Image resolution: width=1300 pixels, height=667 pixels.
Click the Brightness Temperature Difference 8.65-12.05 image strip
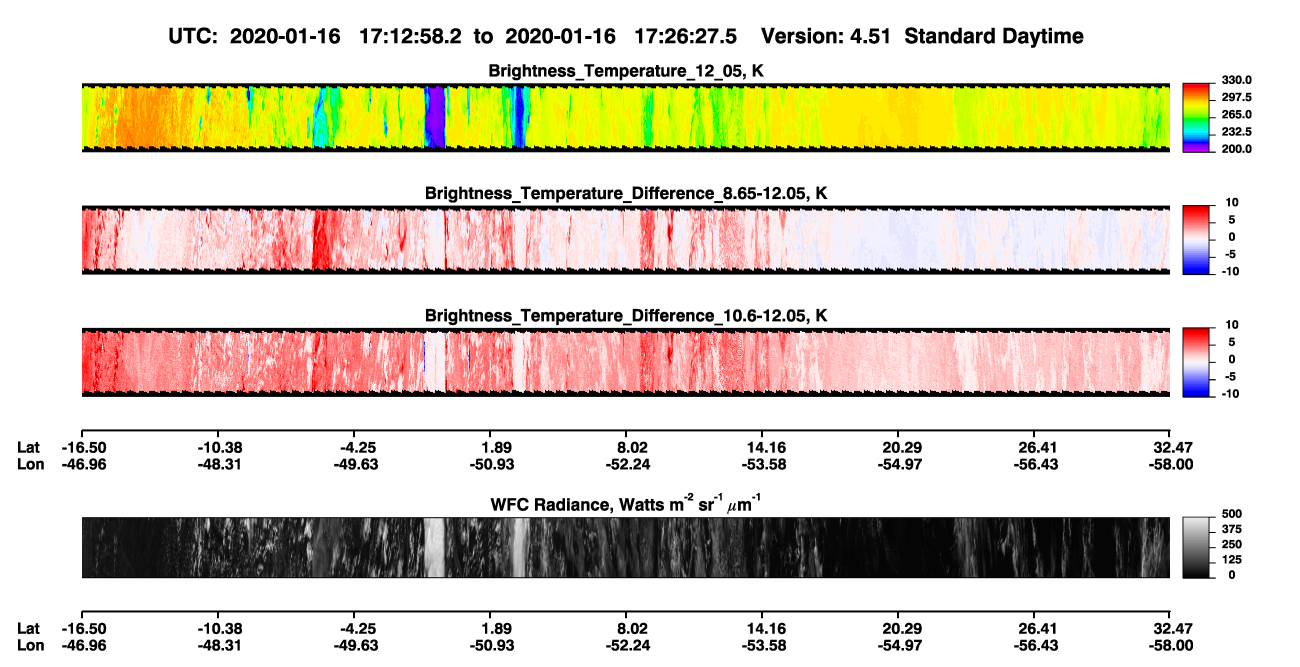point(625,239)
